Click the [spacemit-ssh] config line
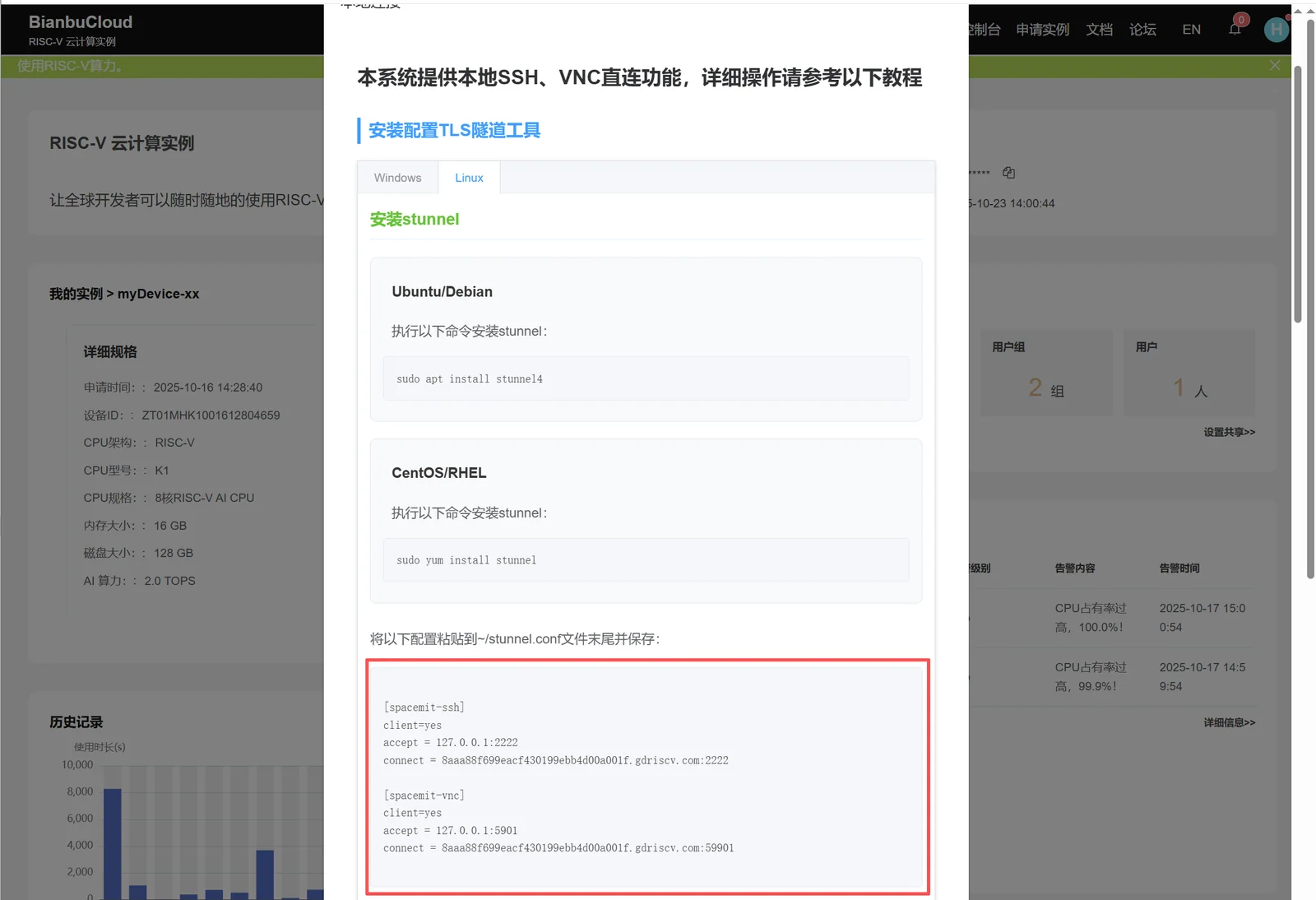The image size is (1316, 900). pyautogui.click(x=424, y=707)
